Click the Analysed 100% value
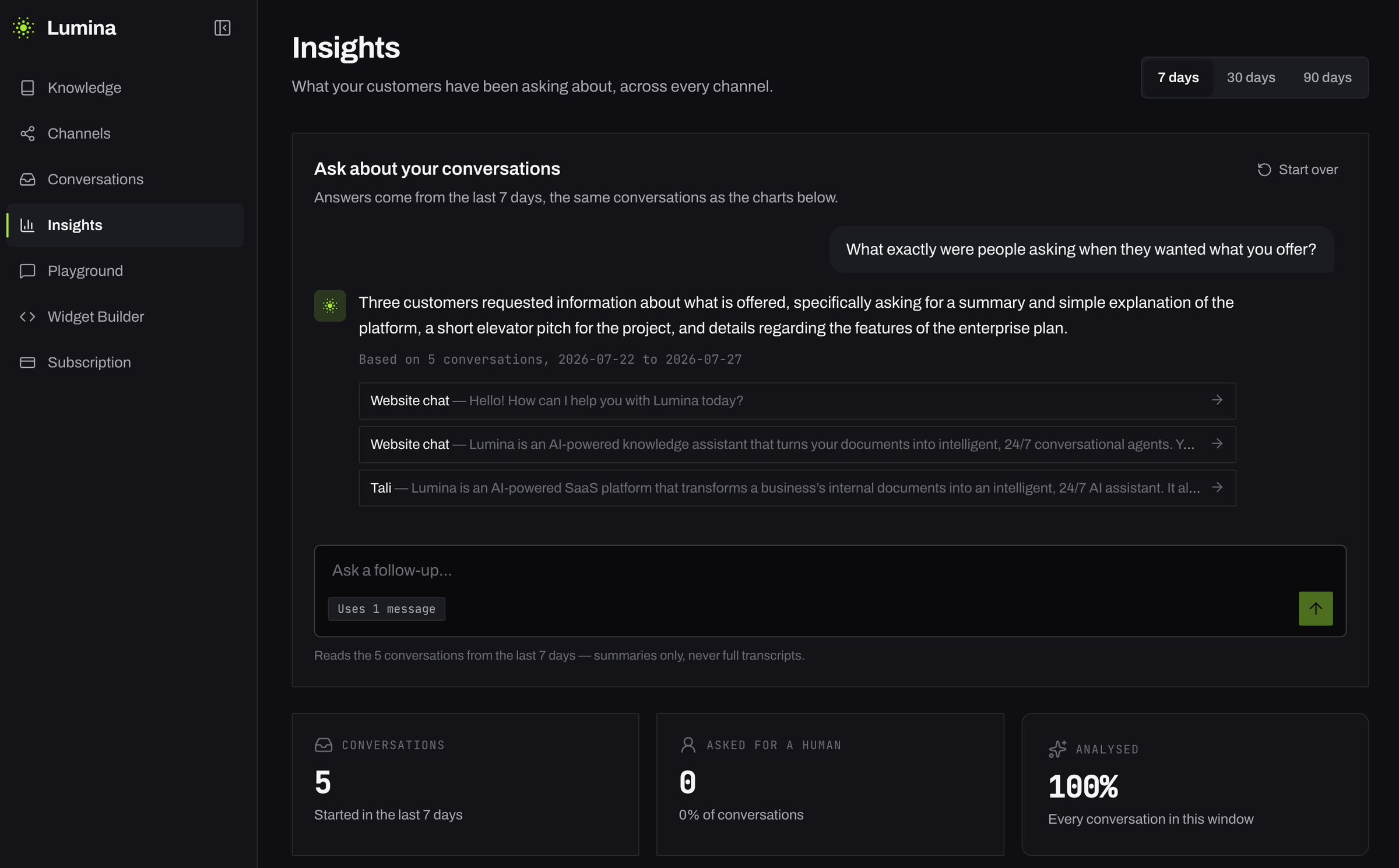Image resolution: width=1399 pixels, height=868 pixels. pyautogui.click(x=1083, y=786)
